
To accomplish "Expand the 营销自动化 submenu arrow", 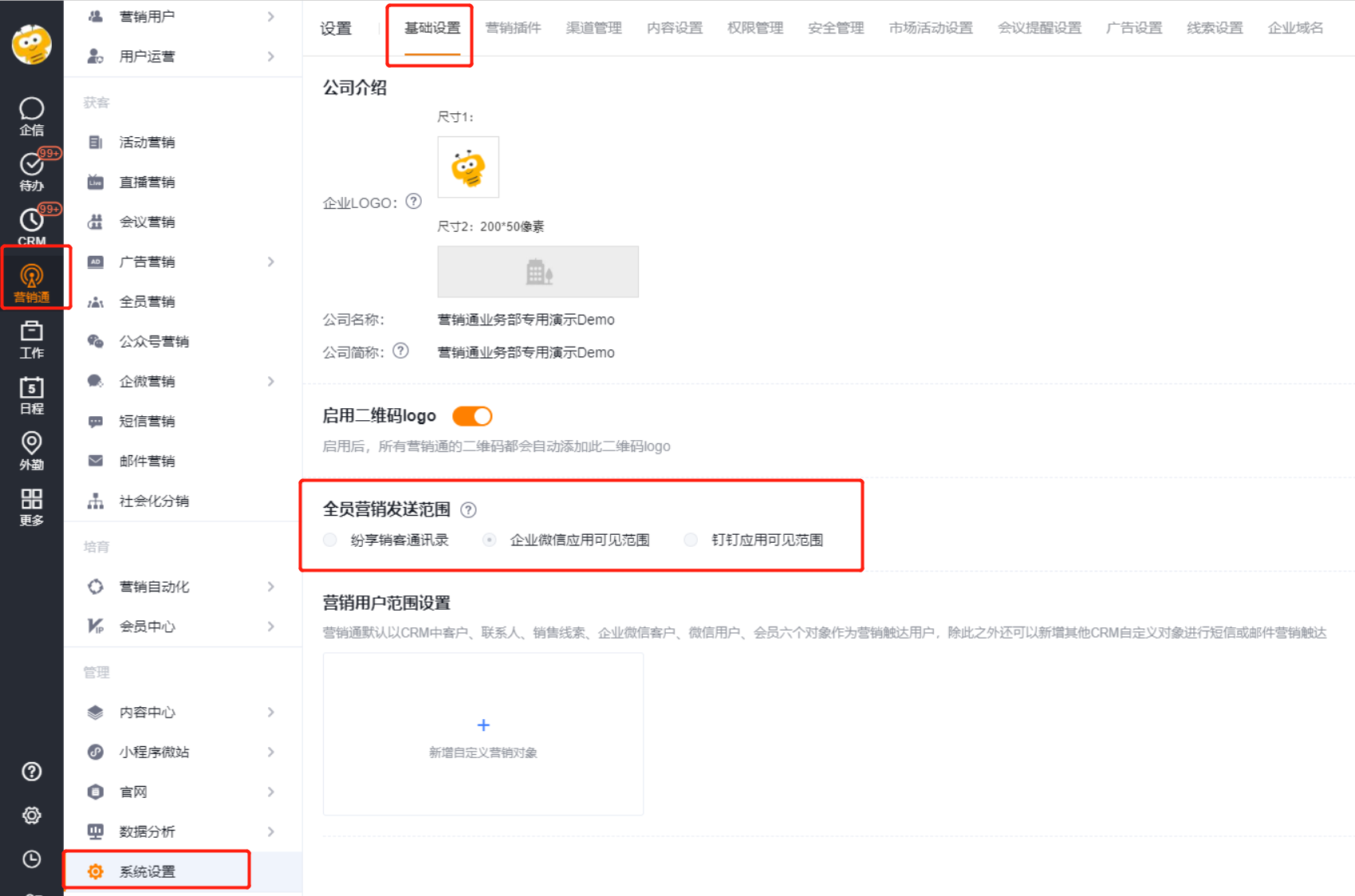I will point(271,587).
